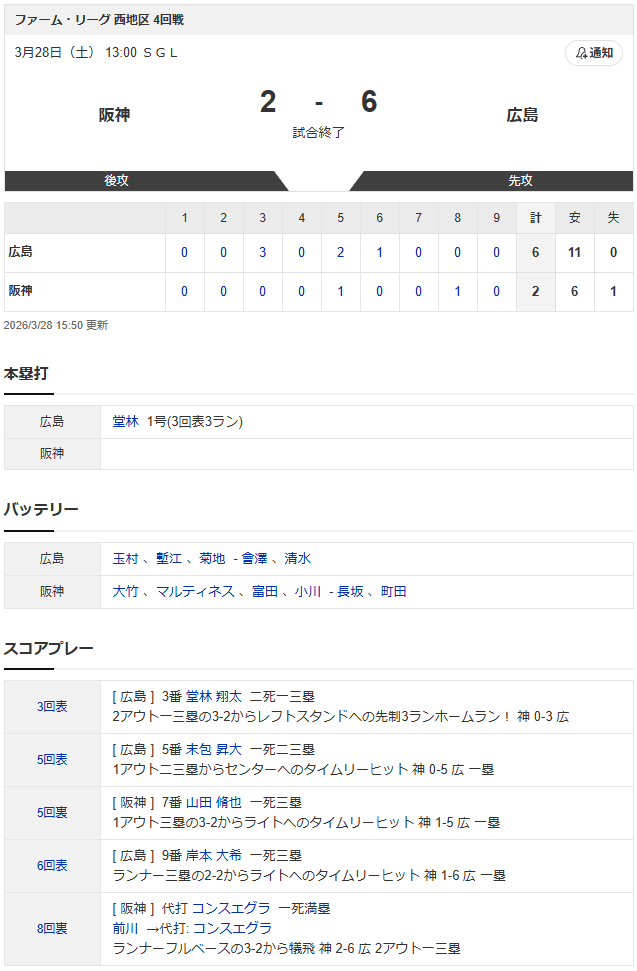Open 広島 inning 6 score of 1
The image size is (637, 971).
click(x=379, y=252)
